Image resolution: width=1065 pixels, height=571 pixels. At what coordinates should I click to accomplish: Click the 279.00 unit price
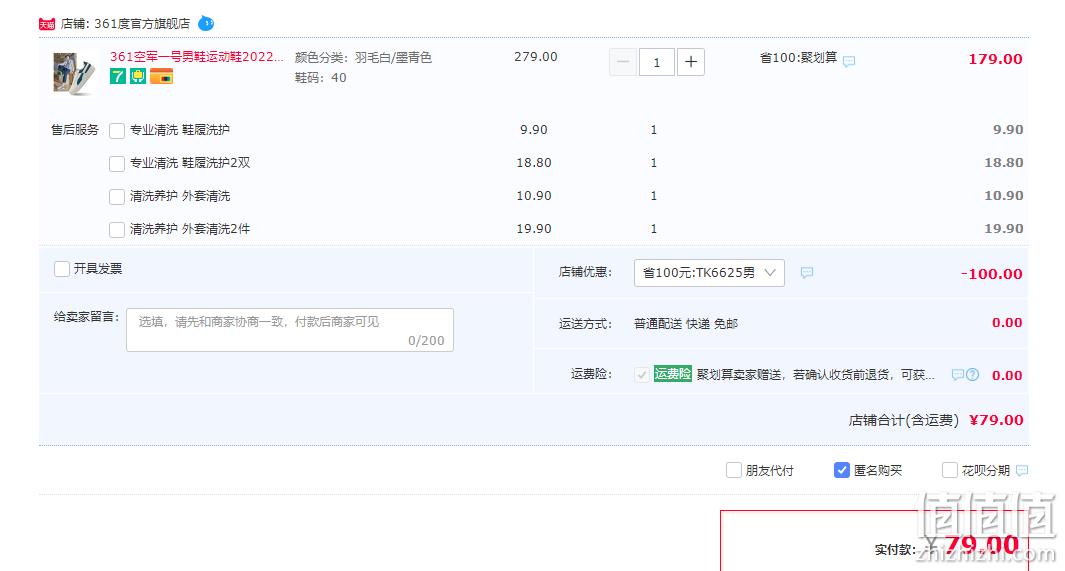tap(536, 57)
